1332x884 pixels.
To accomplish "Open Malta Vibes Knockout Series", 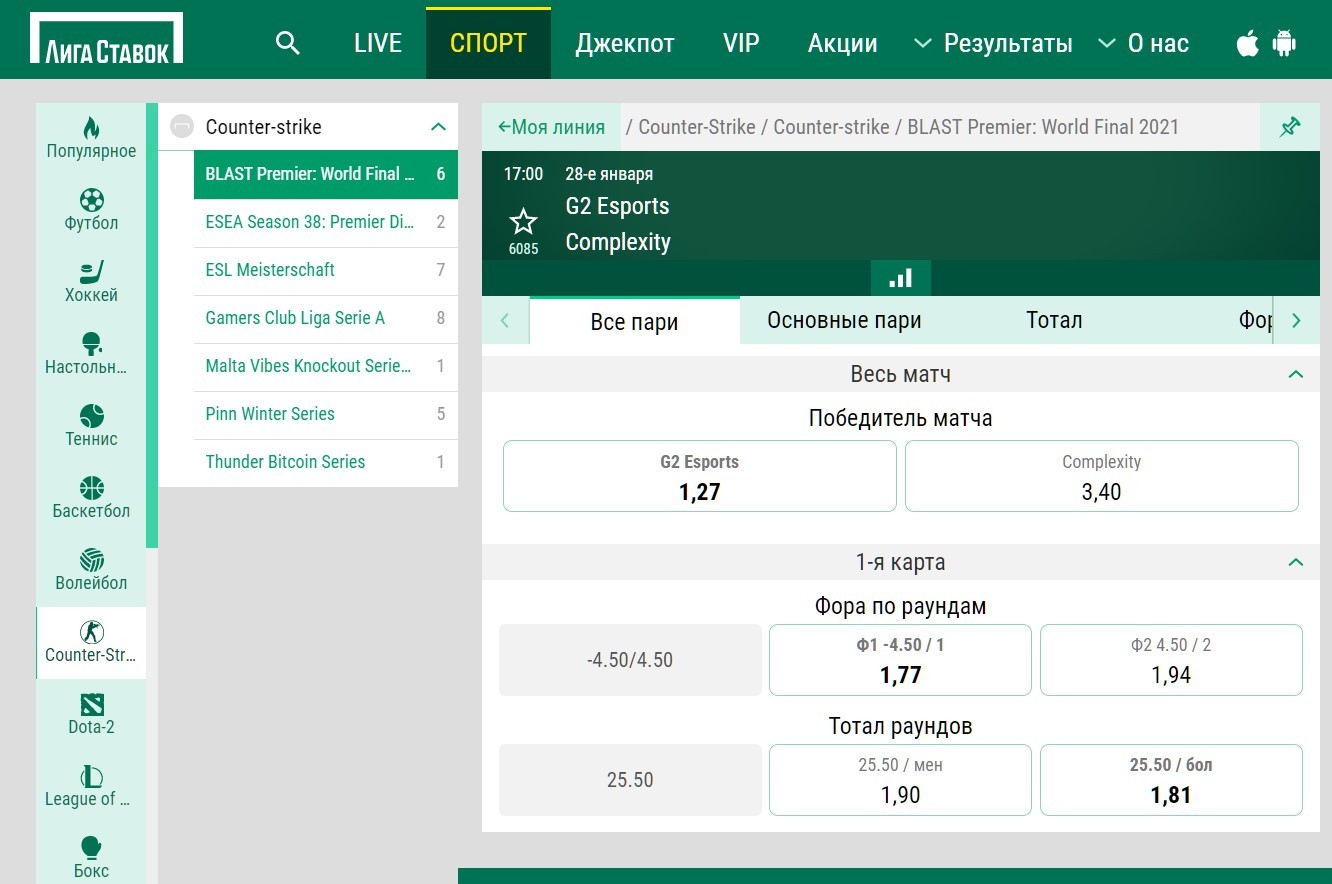I will coord(326,366).
